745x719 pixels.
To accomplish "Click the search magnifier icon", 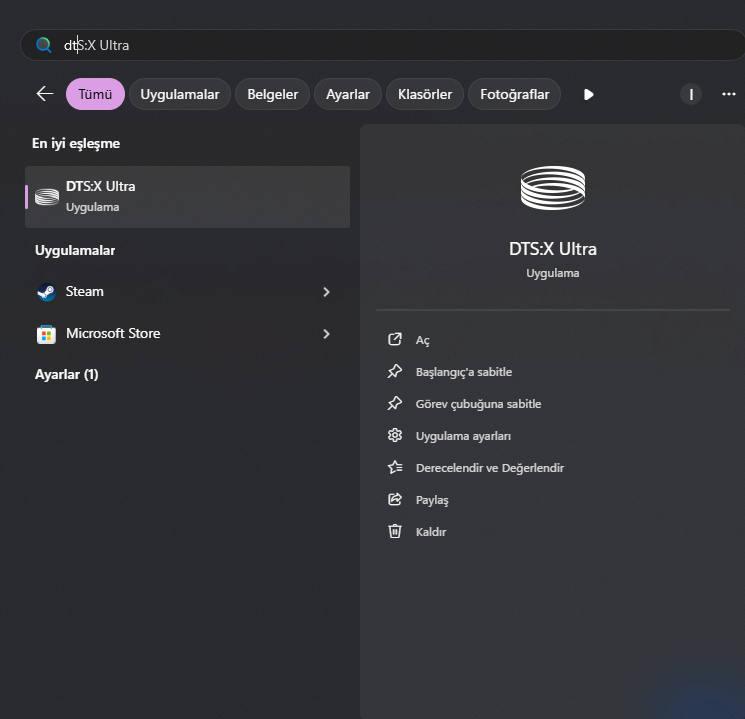I will 44,45.
